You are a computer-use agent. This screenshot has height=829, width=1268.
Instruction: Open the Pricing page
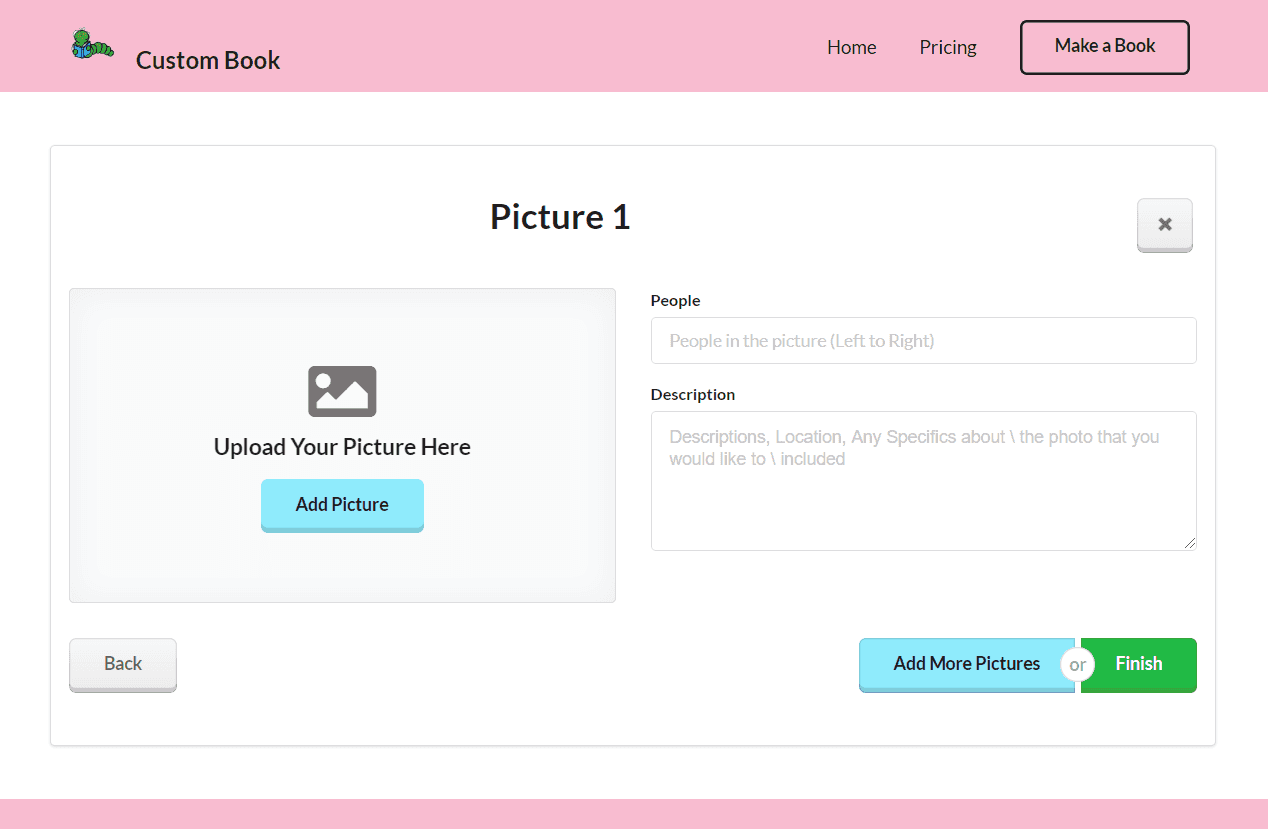tap(947, 47)
